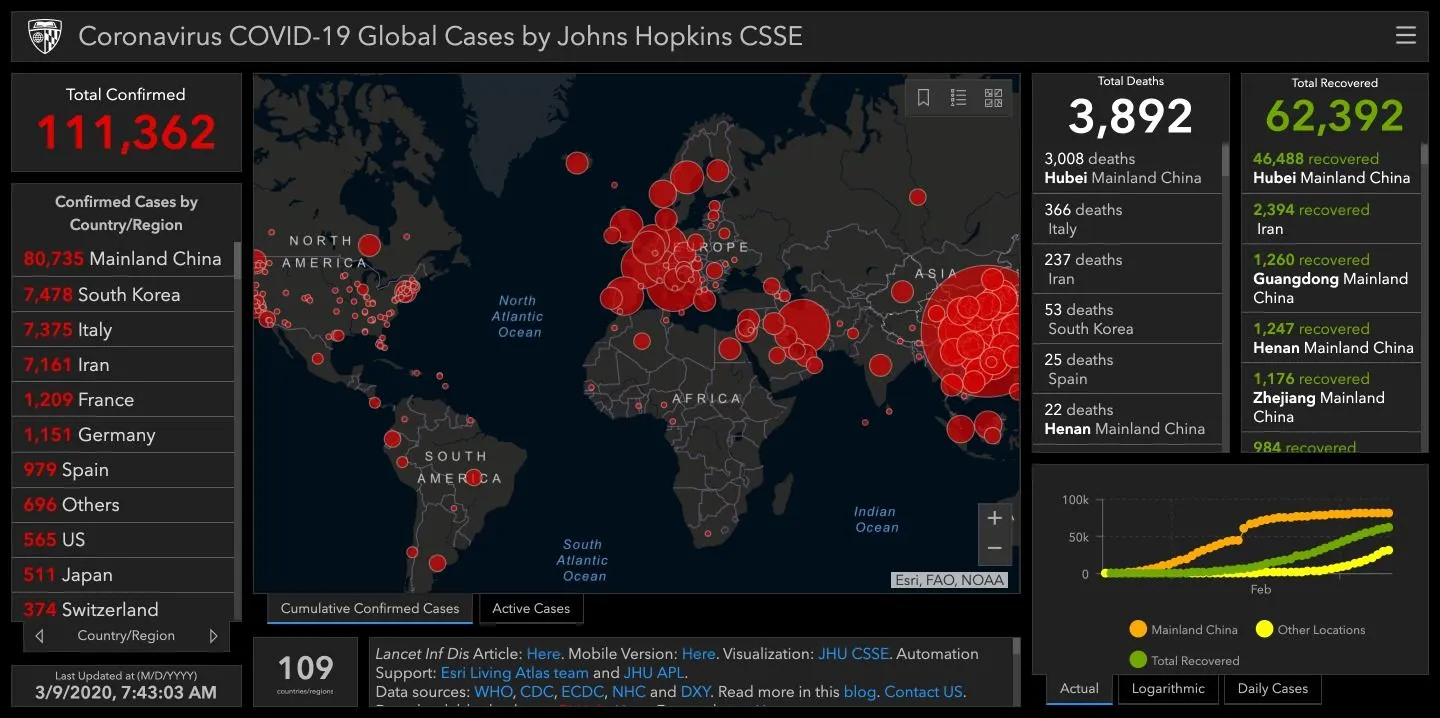Open the hamburger menu in header

coord(1405,36)
